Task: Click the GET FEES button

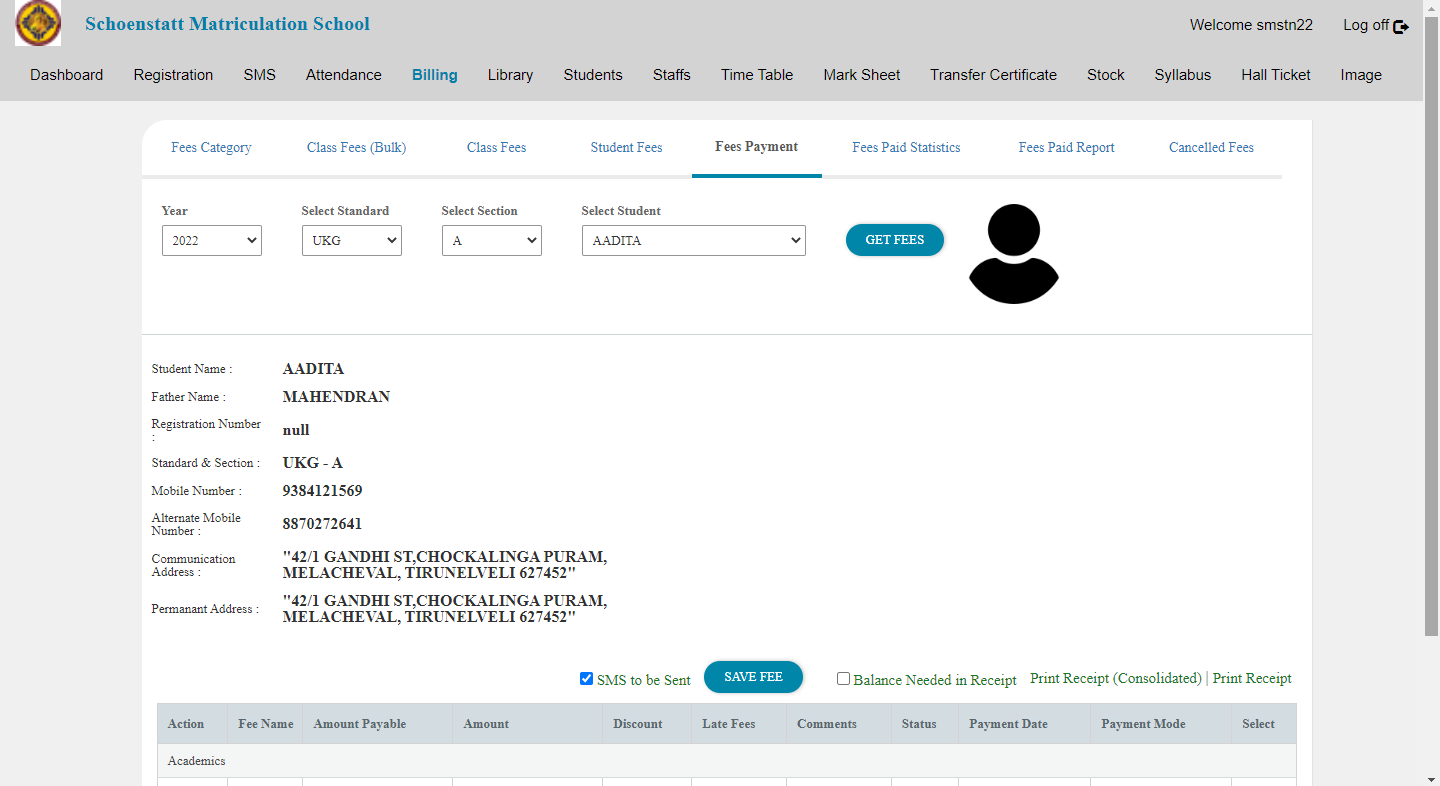Action: (x=894, y=240)
